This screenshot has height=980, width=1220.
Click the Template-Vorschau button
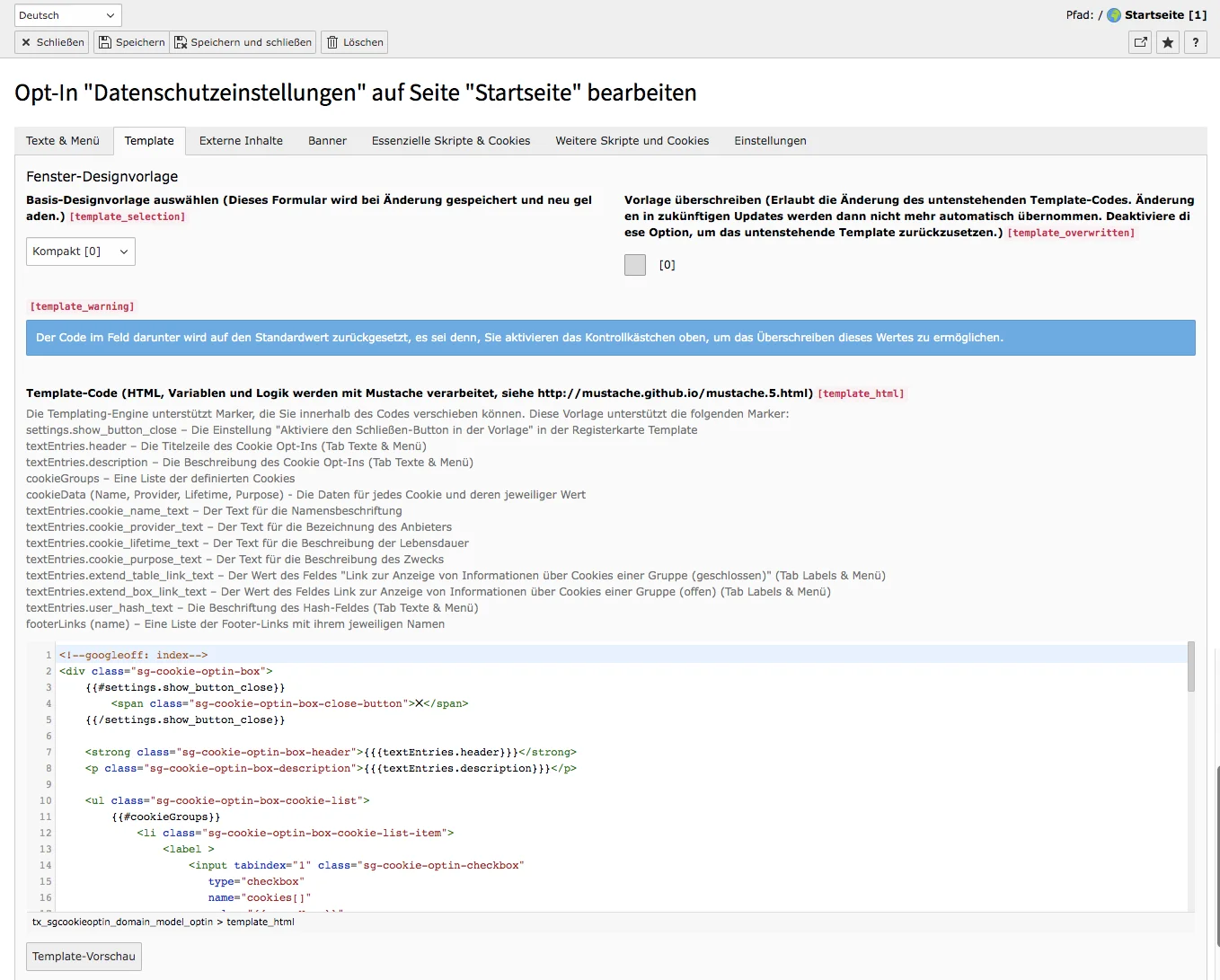point(84,956)
